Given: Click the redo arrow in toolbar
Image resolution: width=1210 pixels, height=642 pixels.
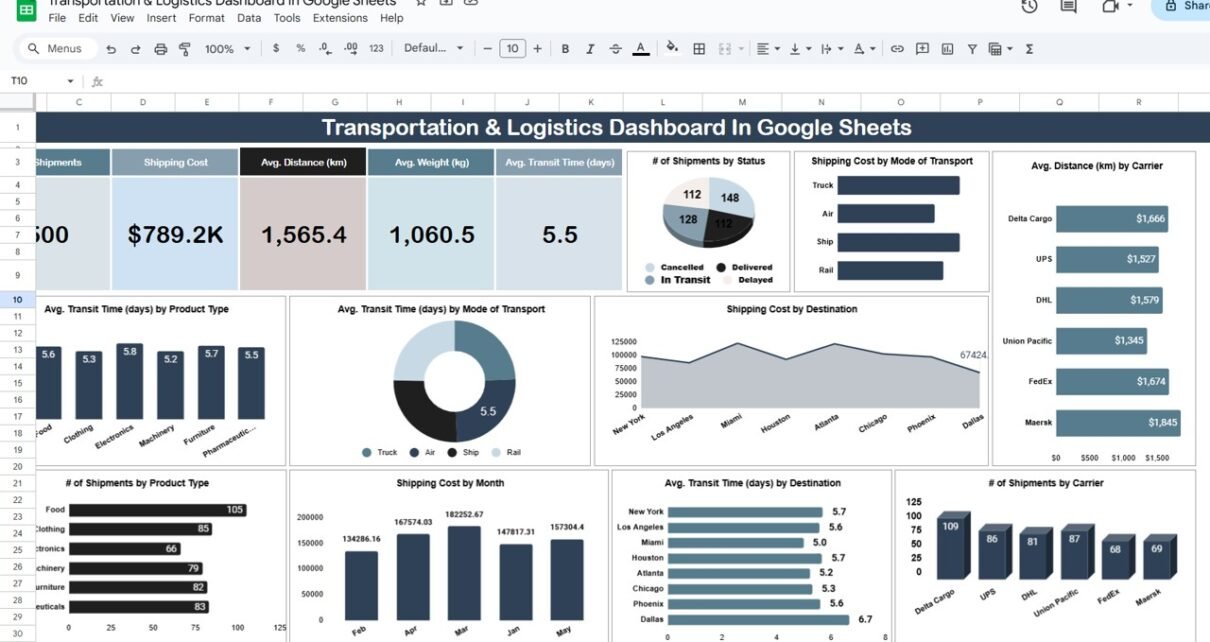Looking at the screenshot, I should click(136, 48).
